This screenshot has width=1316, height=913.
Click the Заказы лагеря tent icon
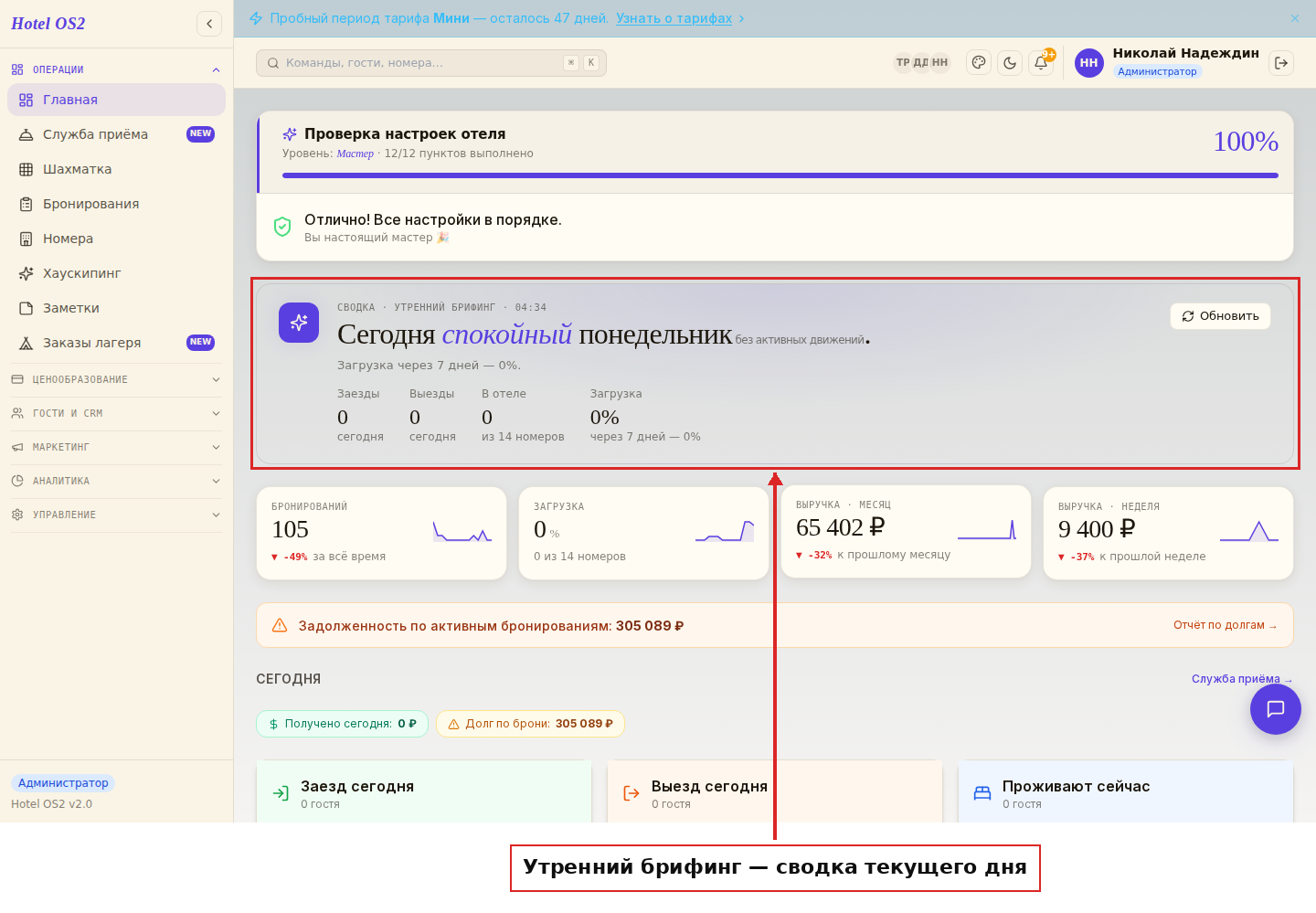click(x=27, y=343)
